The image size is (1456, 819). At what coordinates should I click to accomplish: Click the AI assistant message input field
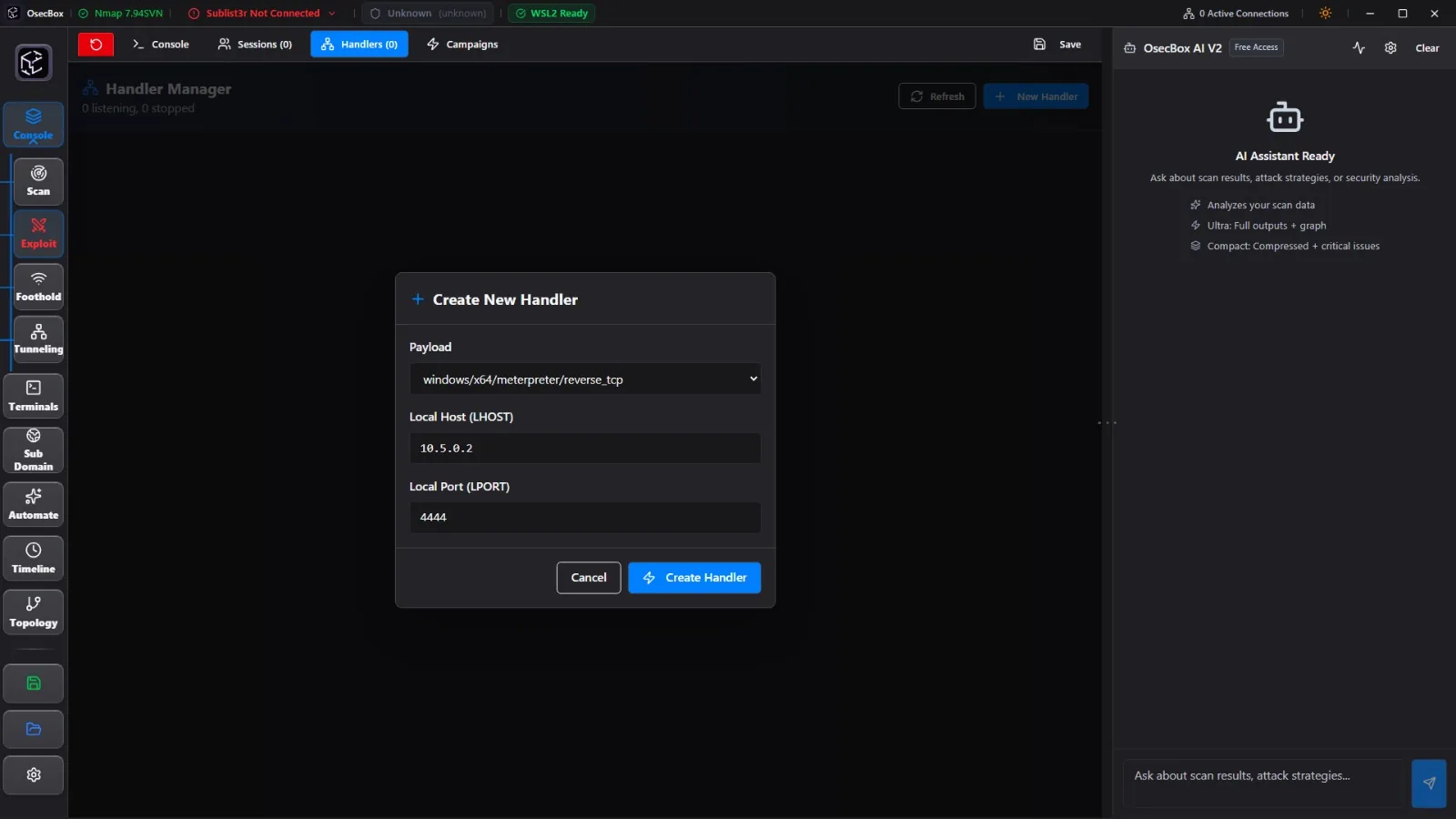[x=1263, y=783]
